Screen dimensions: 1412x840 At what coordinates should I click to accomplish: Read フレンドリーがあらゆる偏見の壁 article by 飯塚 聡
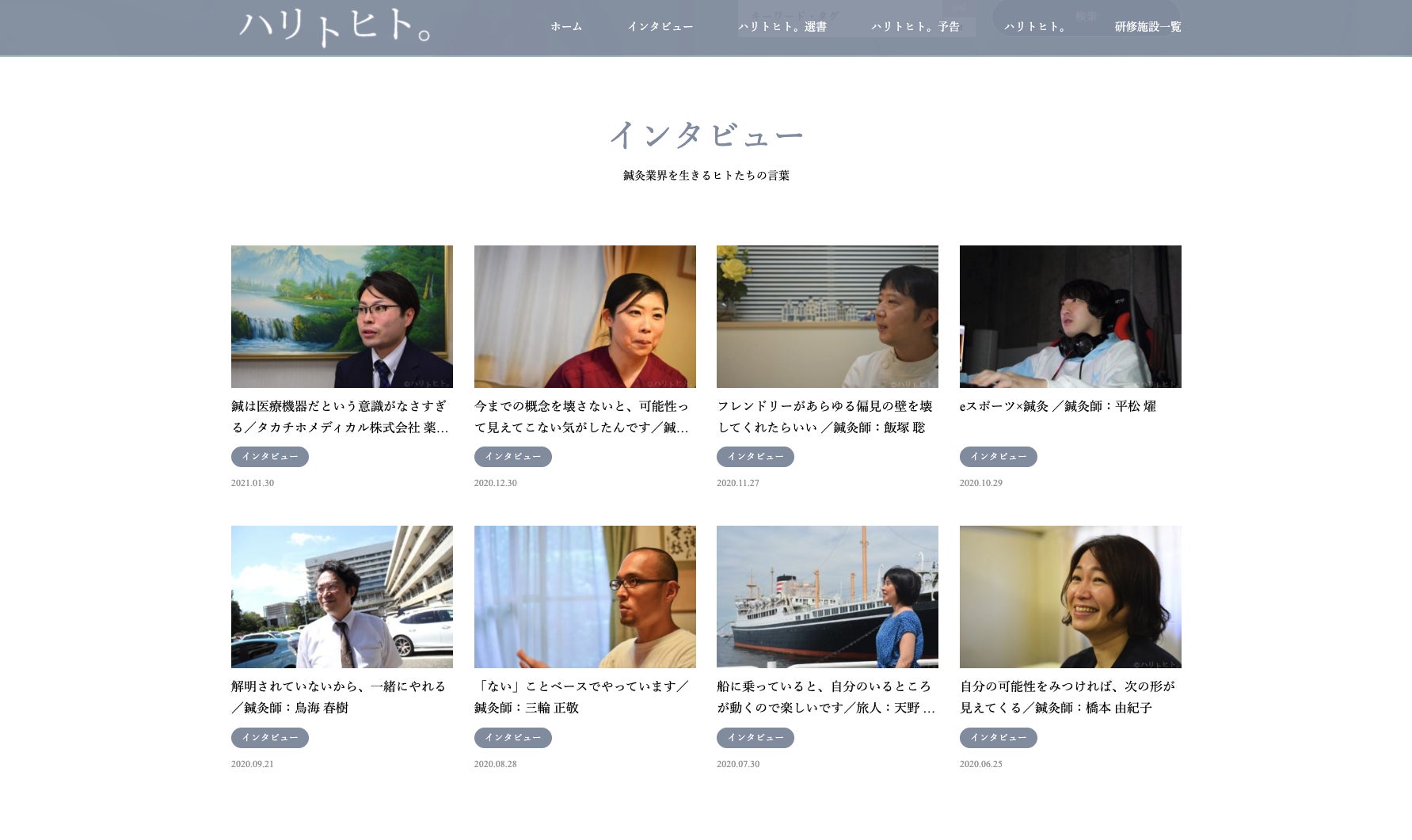tap(824, 416)
